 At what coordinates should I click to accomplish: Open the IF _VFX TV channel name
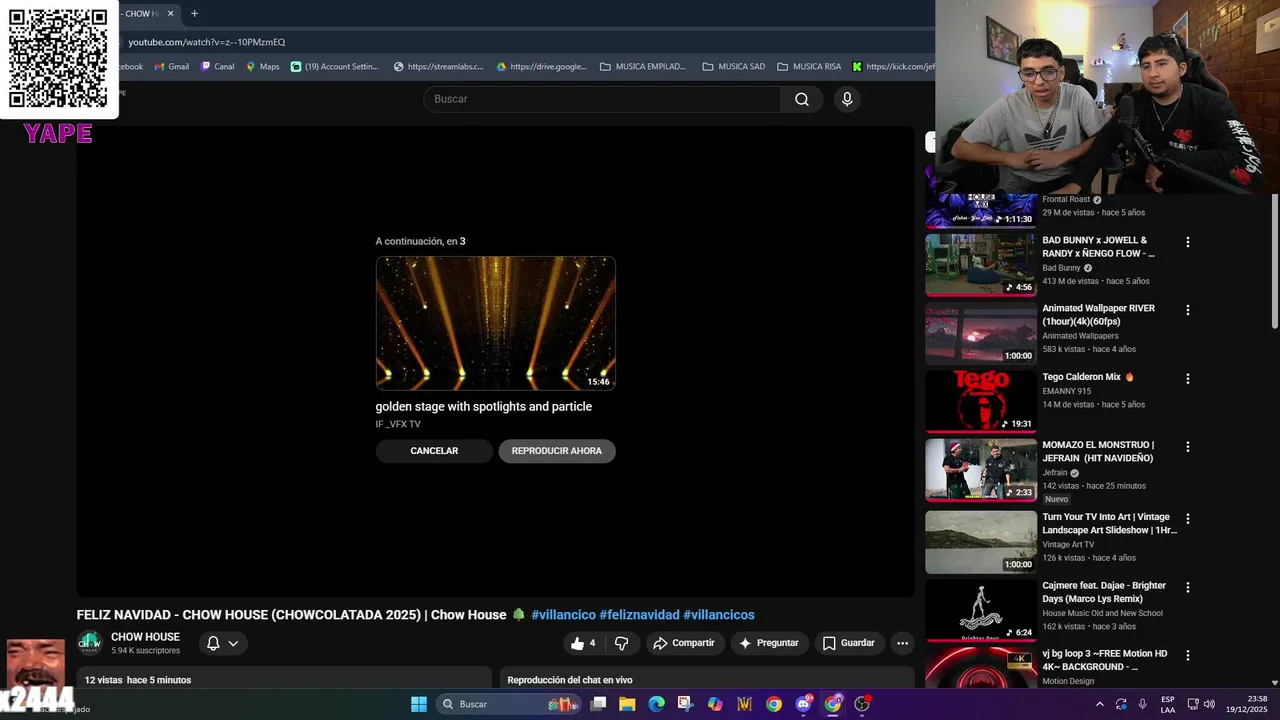[x=398, y=424]
